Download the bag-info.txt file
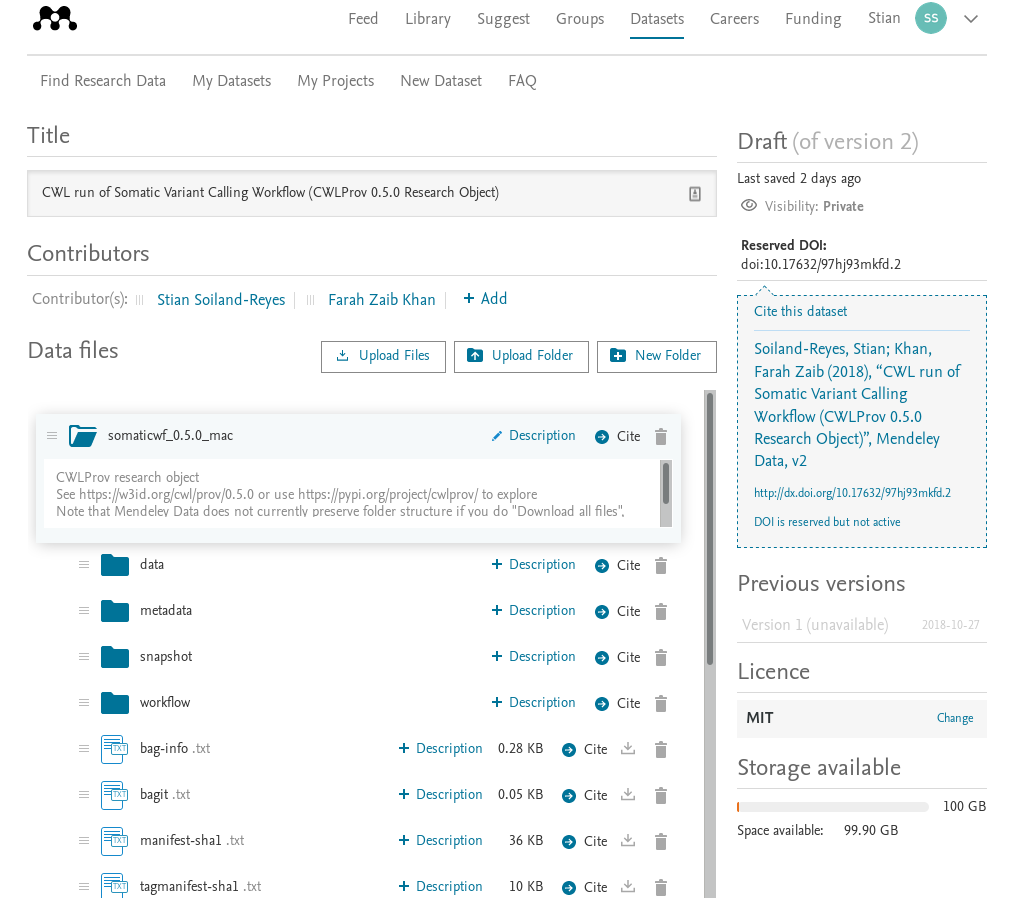This screenshot has width=1036, height=918. tap(628, 749)
